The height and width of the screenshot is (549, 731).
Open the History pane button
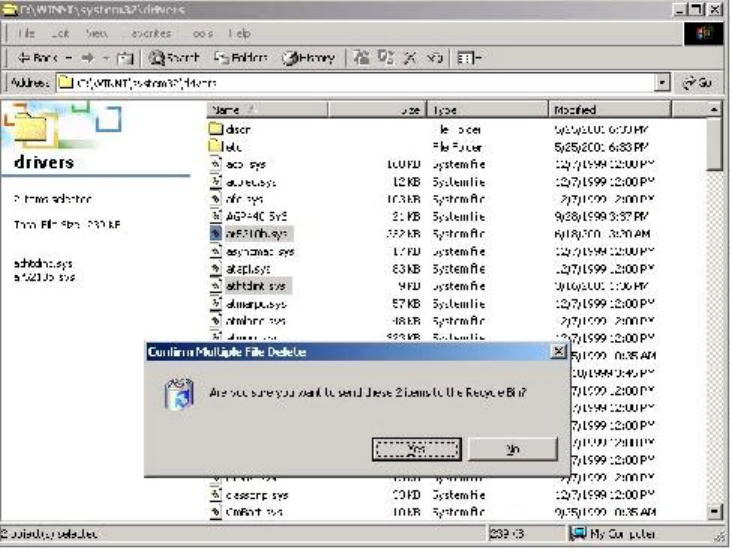(x=309, y=58)
